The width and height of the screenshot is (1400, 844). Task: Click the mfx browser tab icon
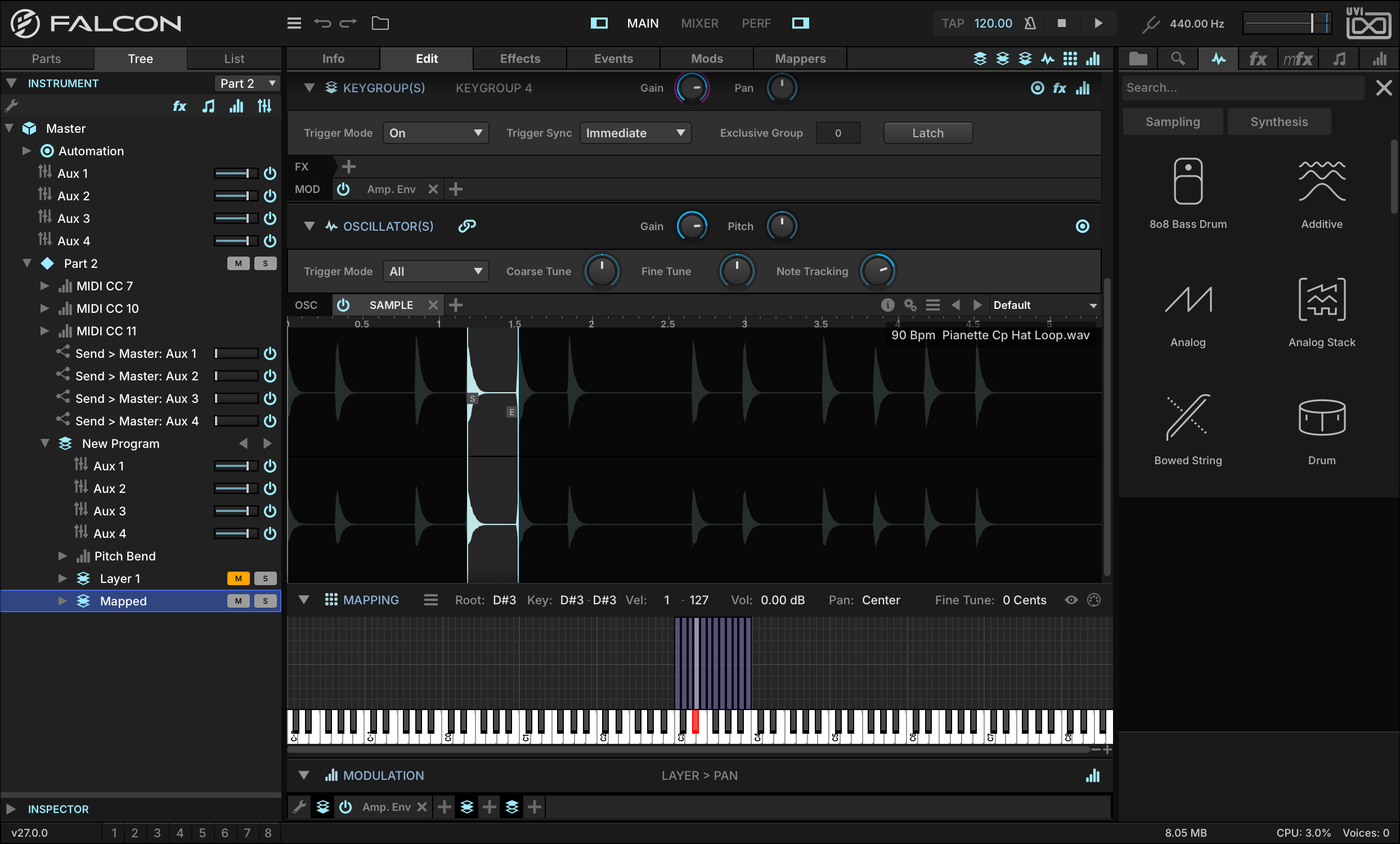(1298, 59)
